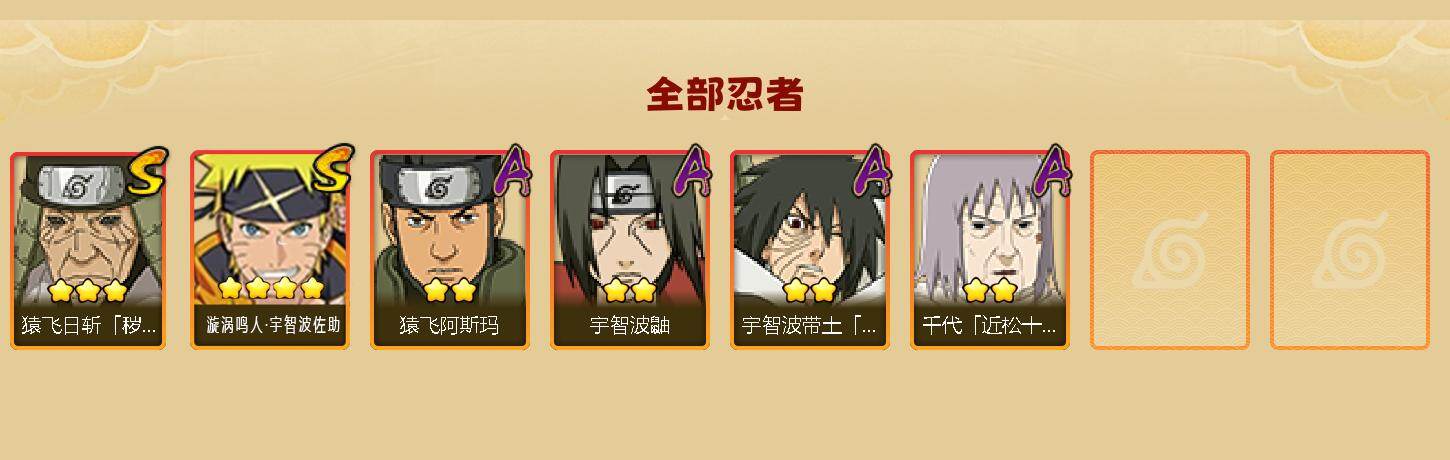1450x460 pixels.
Task: Click the first empty ninja slot
Action: click(x=1170, y=250)
